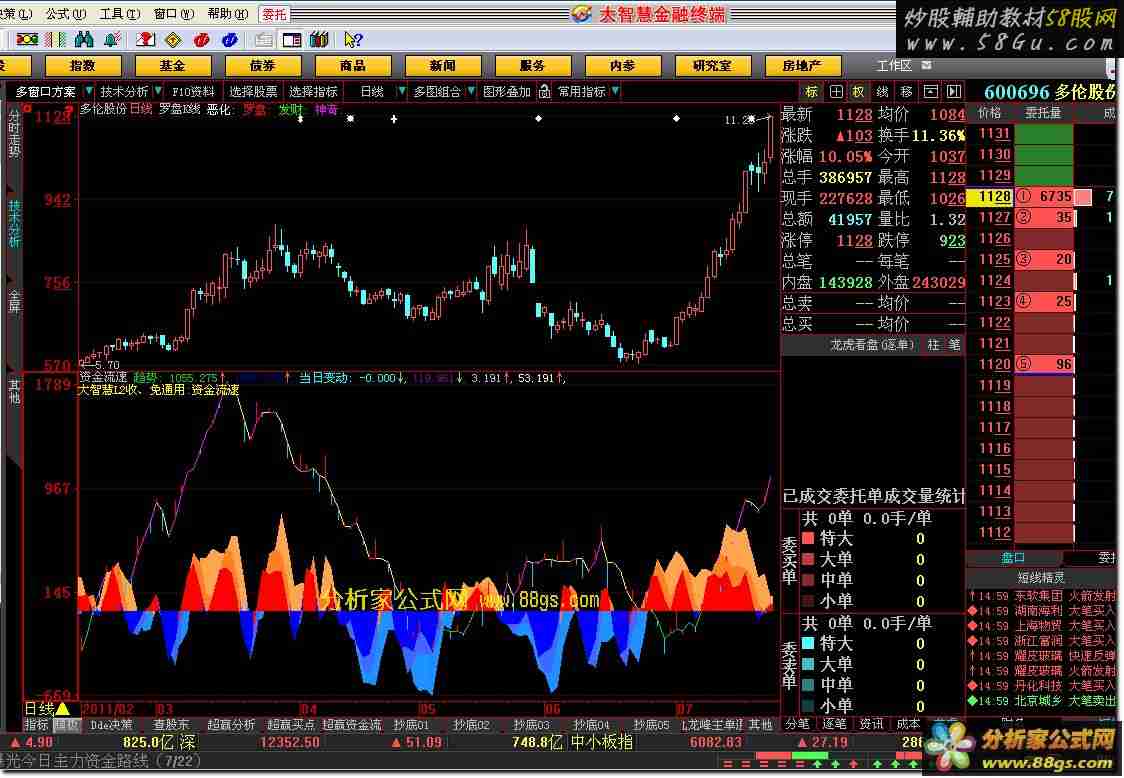Viewport: 1124px width, 778px height.
Task: Click the play-to-end panel icon
Action: click(x=953, y=92)
